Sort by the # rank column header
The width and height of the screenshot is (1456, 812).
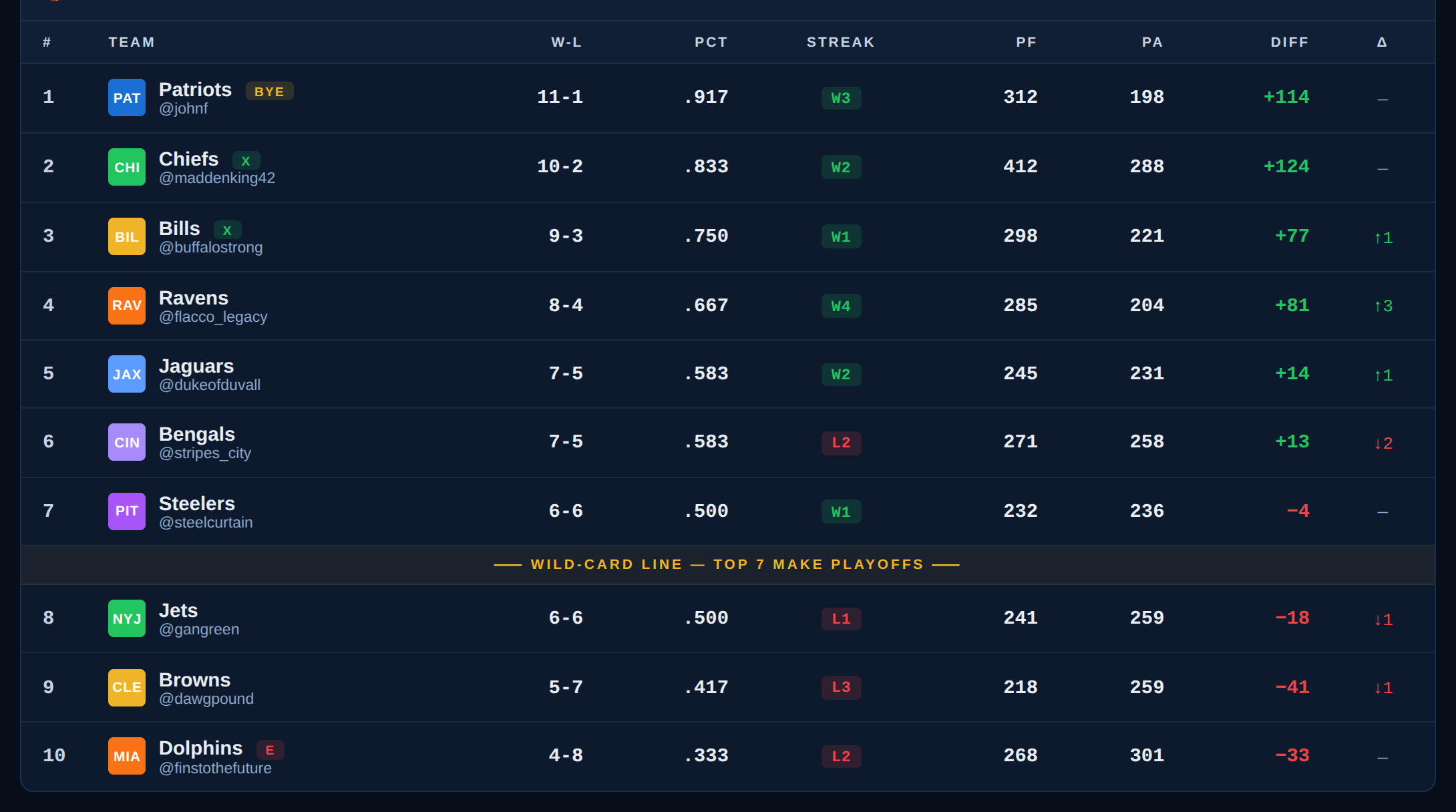(x=47, y=42)
